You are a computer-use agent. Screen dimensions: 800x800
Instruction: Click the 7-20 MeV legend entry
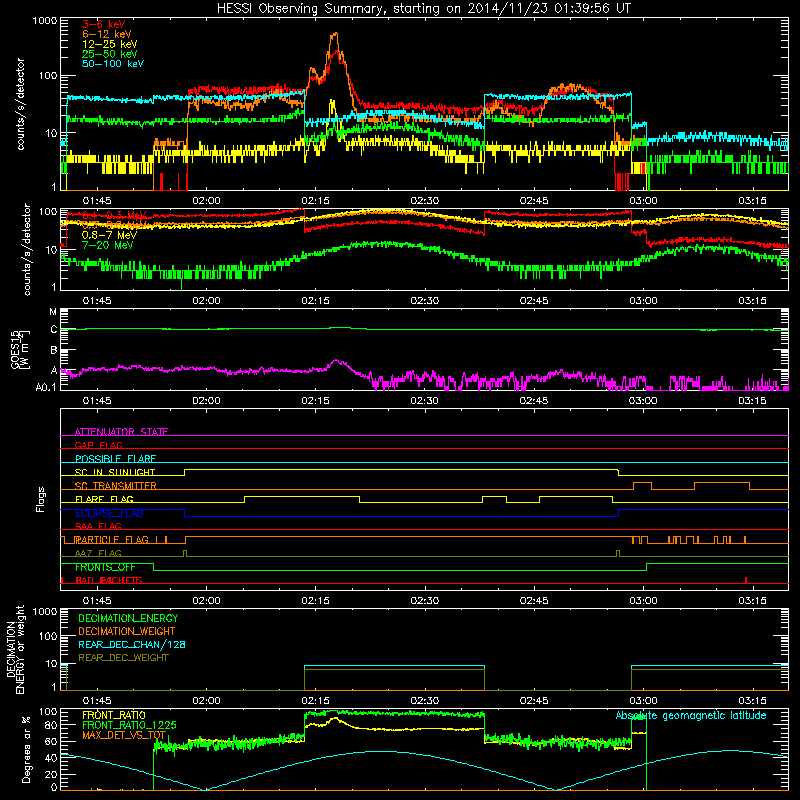click(x=107, y=245)
